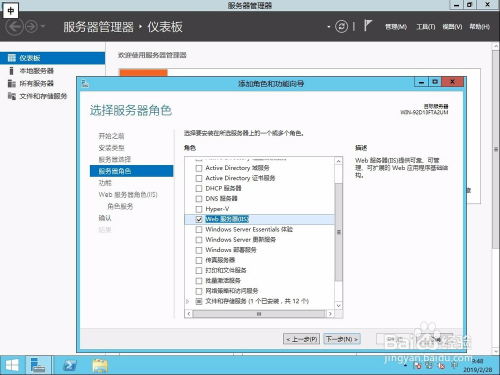Viewport: 500px width, 375px height.
Task: Check DNS 服务器 role checkbox
Action: click(x=199, y=199)
